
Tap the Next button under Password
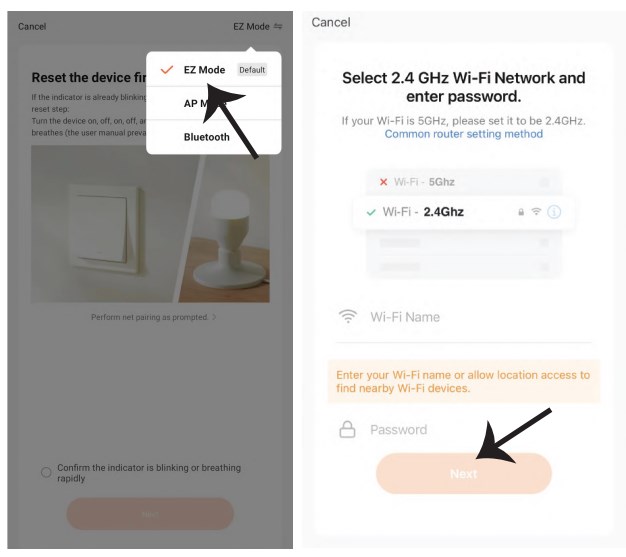point(464,474)
